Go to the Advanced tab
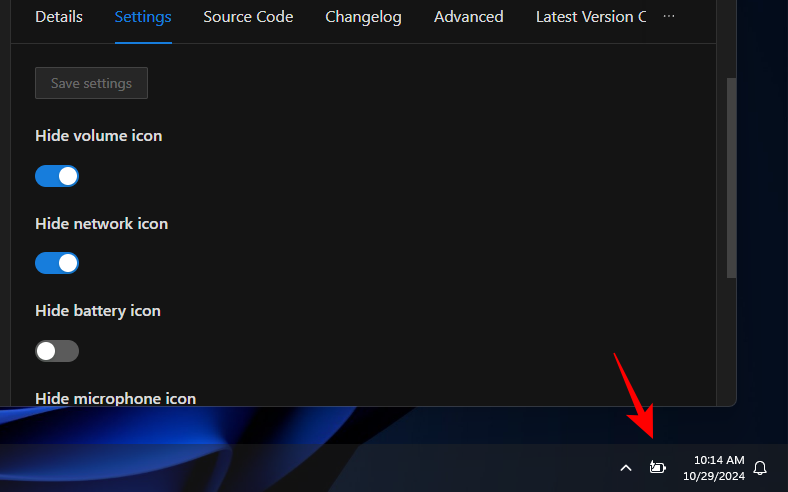The image size is (788, 492). pos(468,17)
